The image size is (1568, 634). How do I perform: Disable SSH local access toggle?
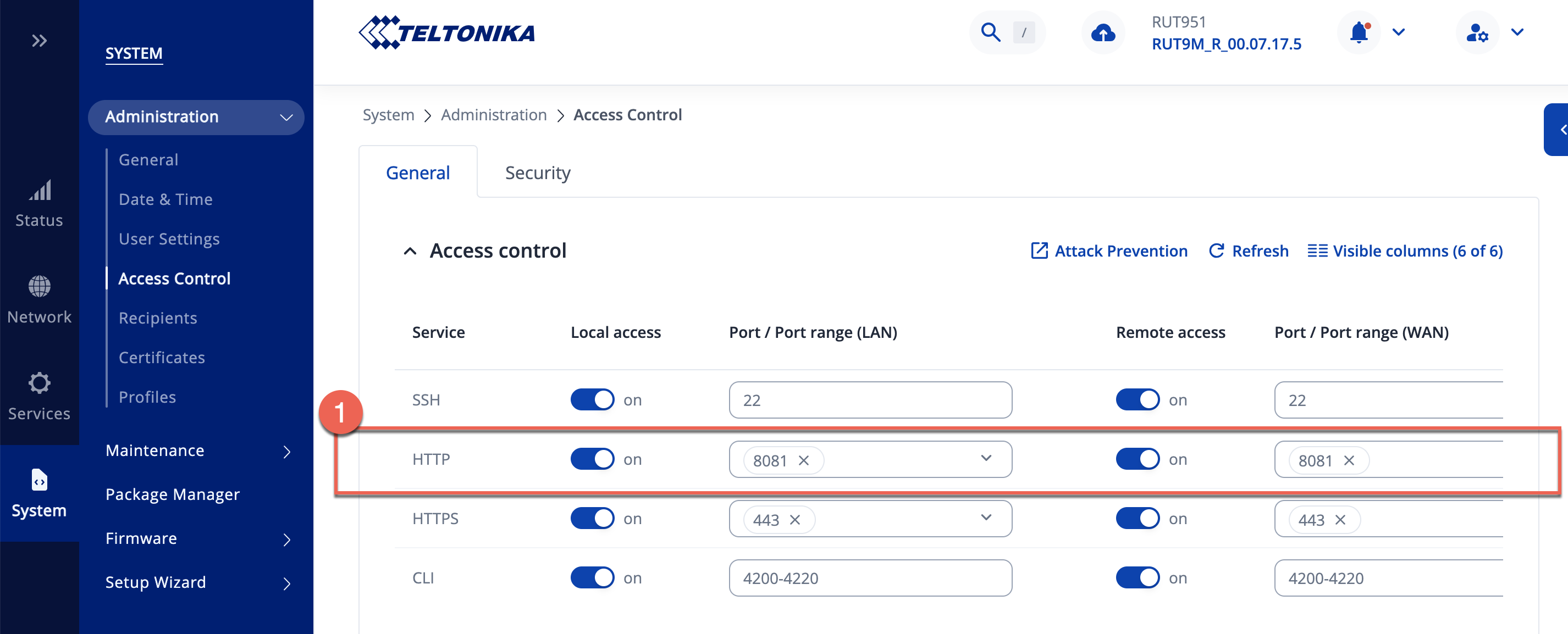(592, 400)
